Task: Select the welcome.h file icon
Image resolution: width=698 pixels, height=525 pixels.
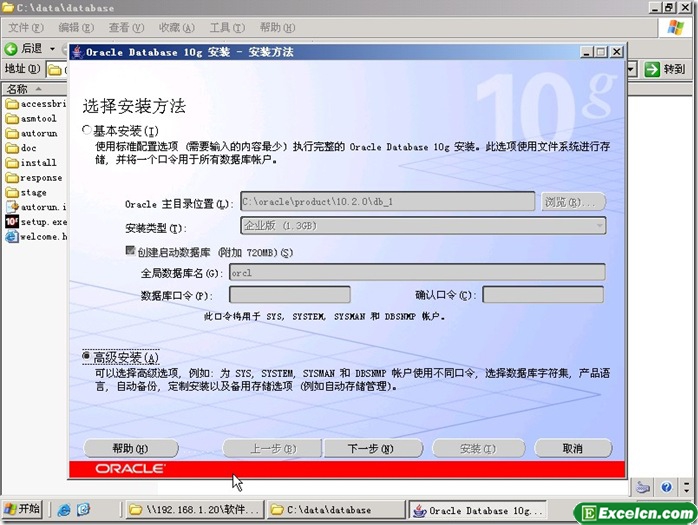Action: 12,236
